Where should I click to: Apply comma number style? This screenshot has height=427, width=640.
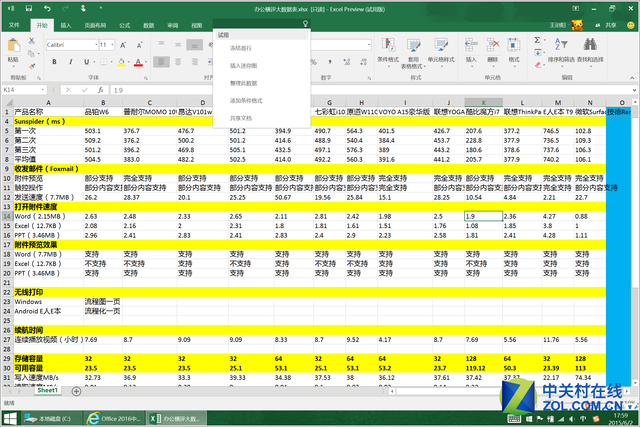pos(330,62)
